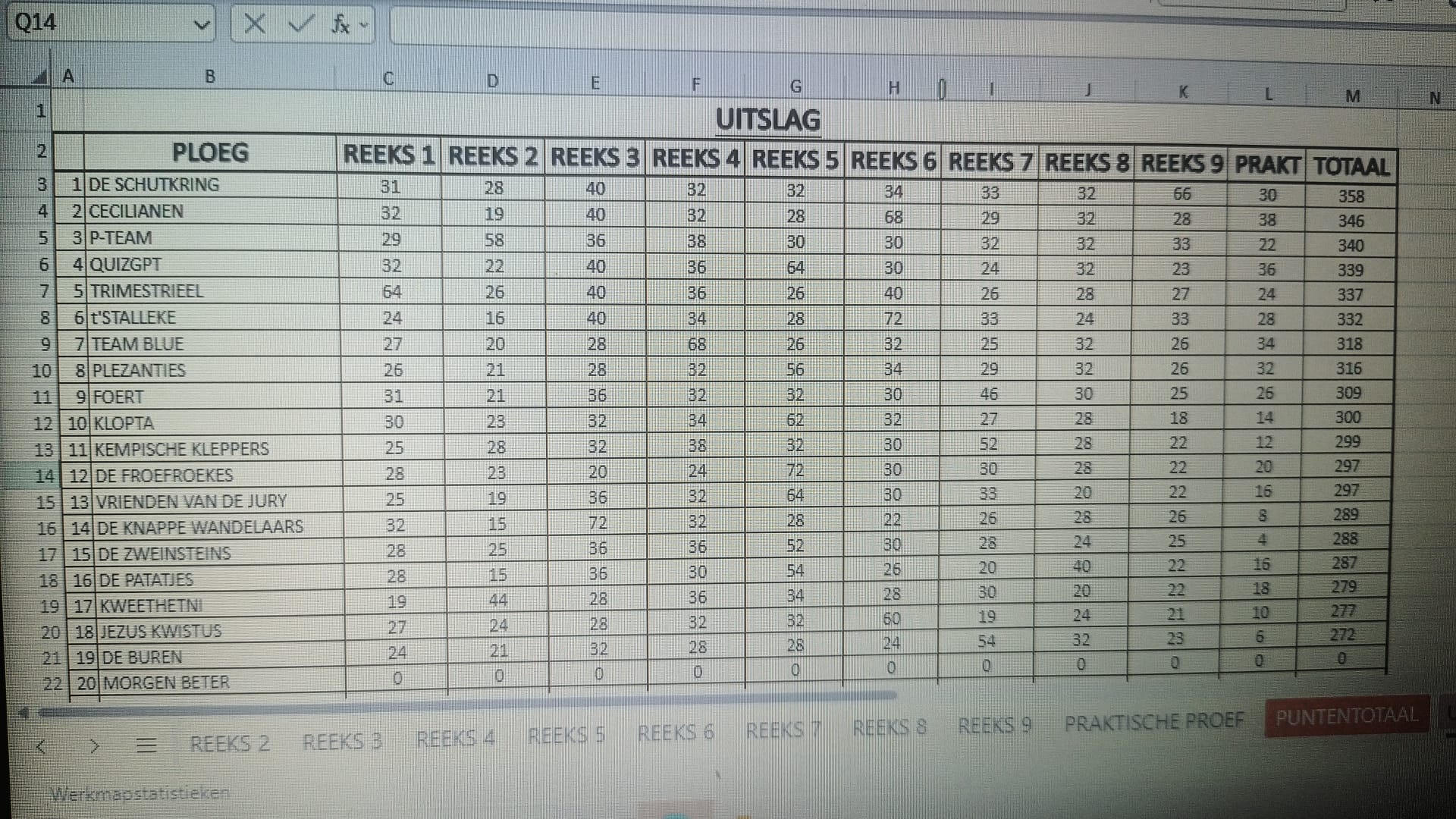Viewport: 1456px width, 819px height.
Task: Click the Werkmapstatistieken status bar button
Action: (x=140, y=793)
